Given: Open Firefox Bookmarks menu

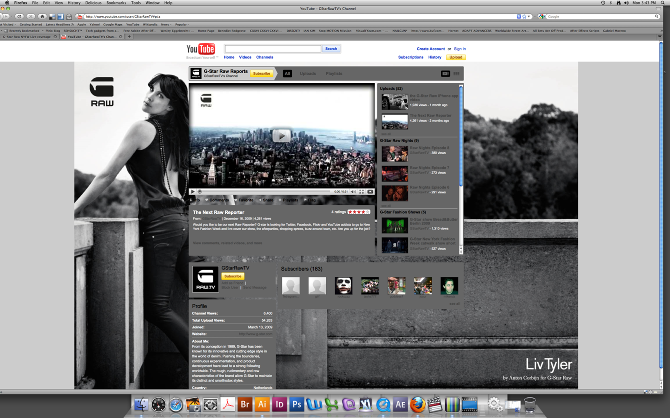Looking at the screenshot, I should [116, 3].
